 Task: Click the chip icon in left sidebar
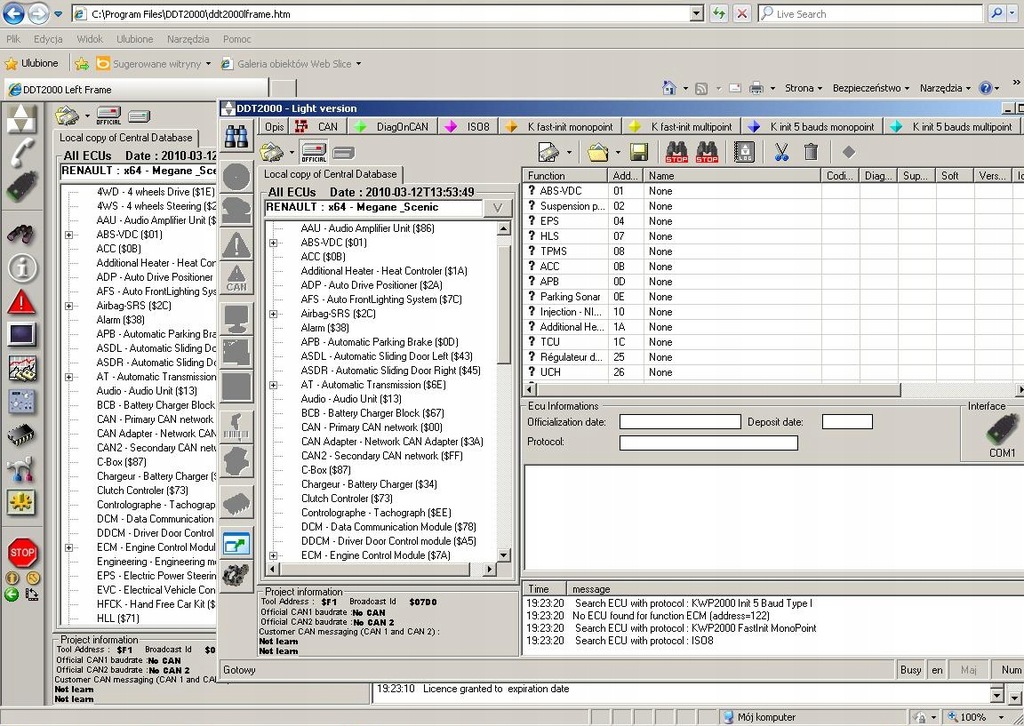22,435
